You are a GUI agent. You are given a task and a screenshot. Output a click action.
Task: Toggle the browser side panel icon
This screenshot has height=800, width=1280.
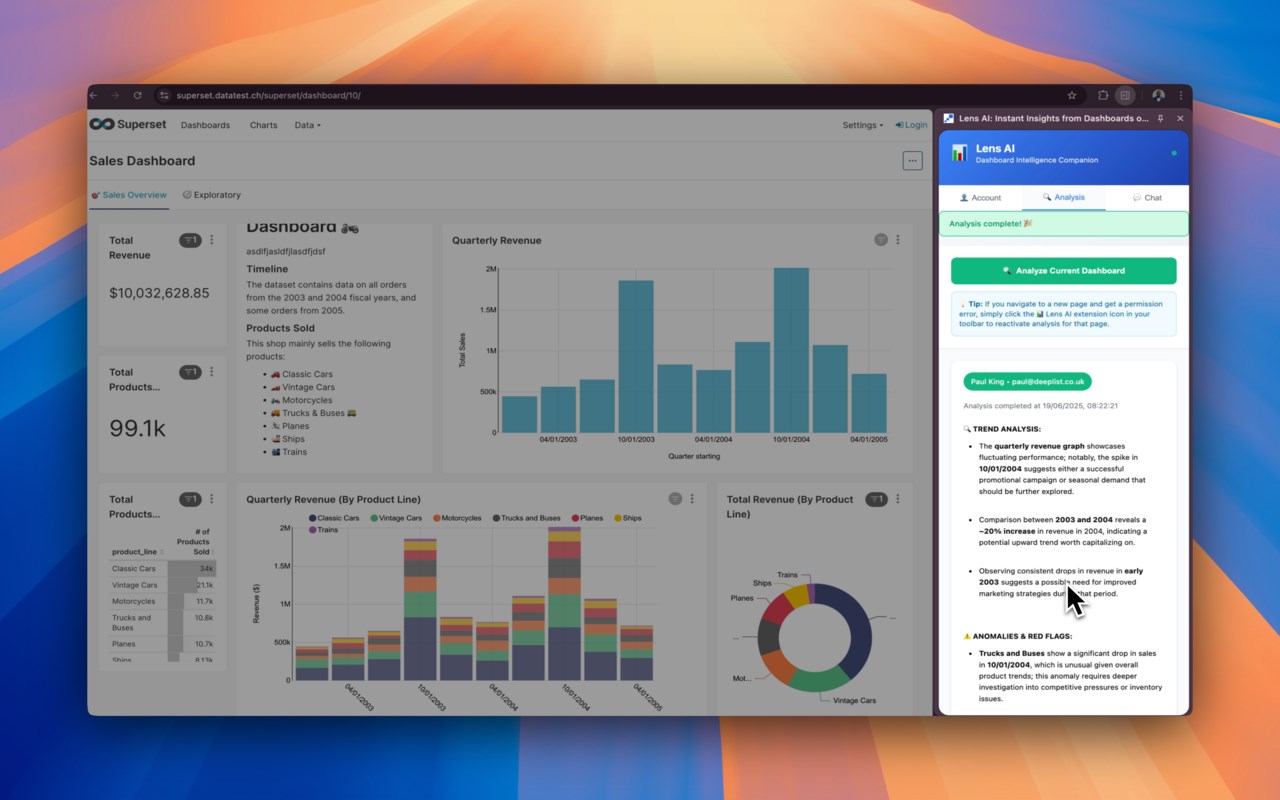tap(1125, 95)
